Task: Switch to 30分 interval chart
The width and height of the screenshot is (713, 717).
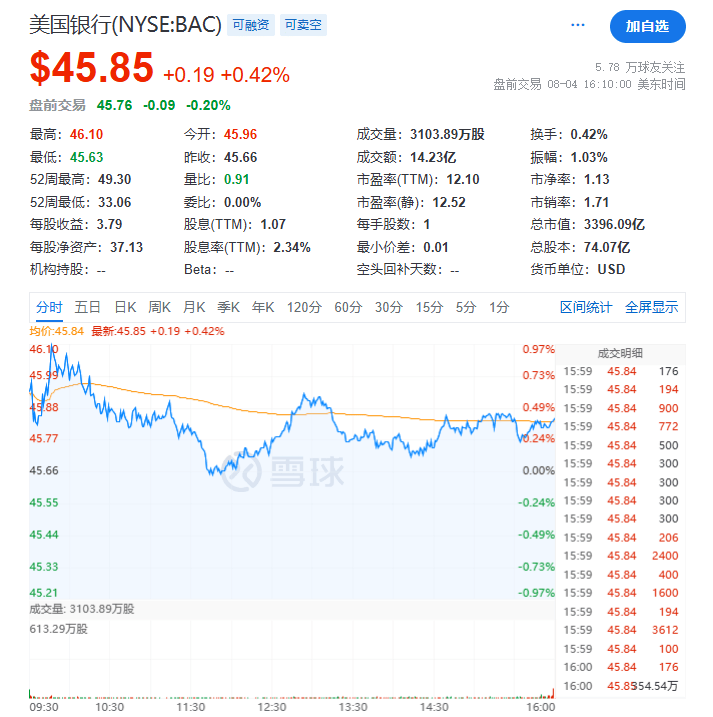Action: point(389,307)
